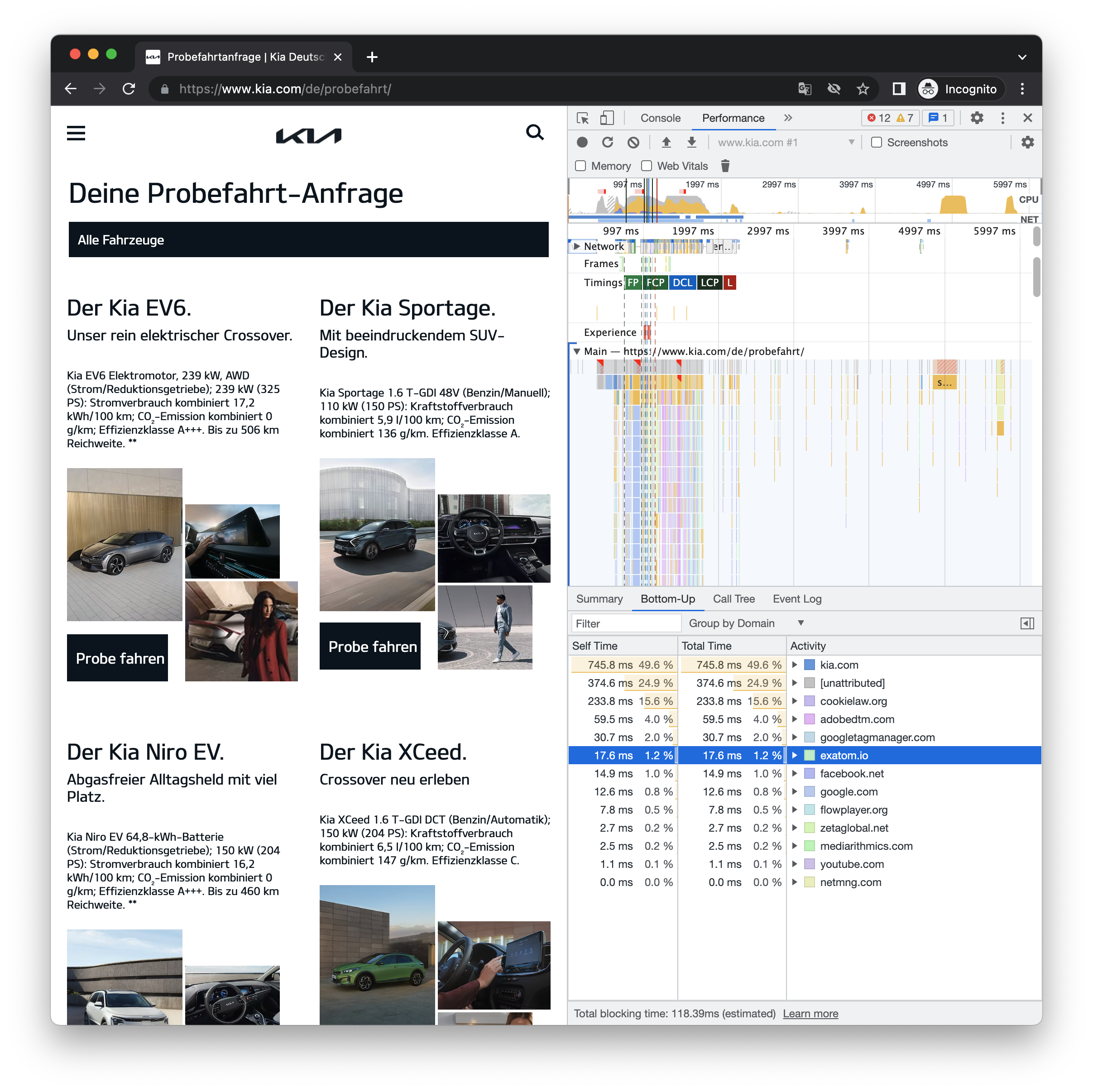Enable the Screenshots checkbox
The image size is (1093, 1092).
pyautogui.click(x=876, y=143)
